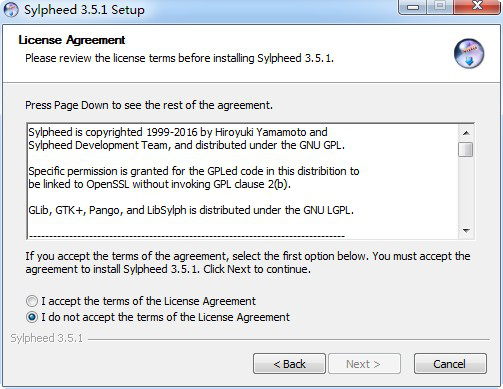Click the Sylpheed title bar app icon

pos(11,9)
